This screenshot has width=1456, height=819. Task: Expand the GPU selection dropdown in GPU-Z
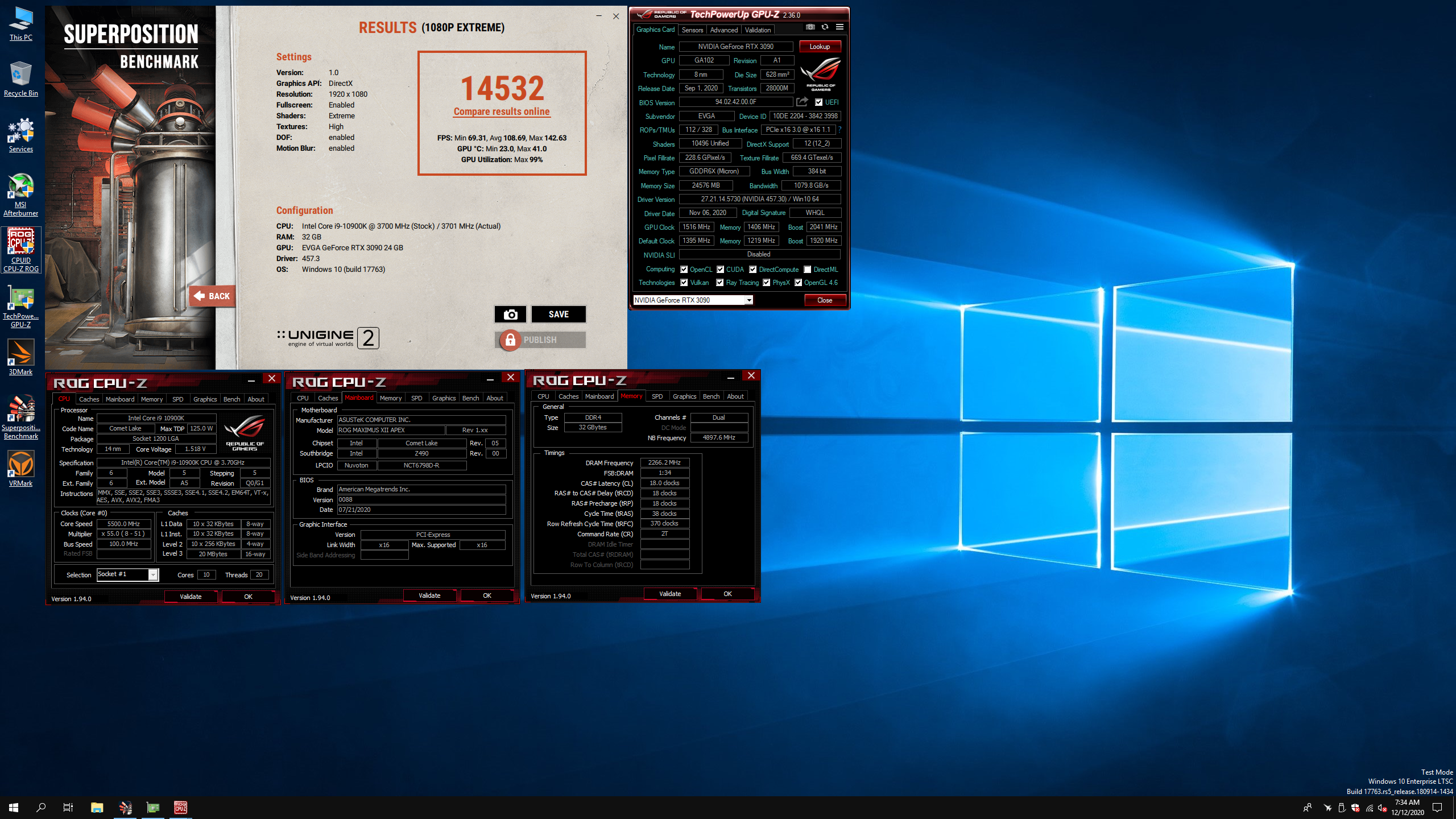749,300
